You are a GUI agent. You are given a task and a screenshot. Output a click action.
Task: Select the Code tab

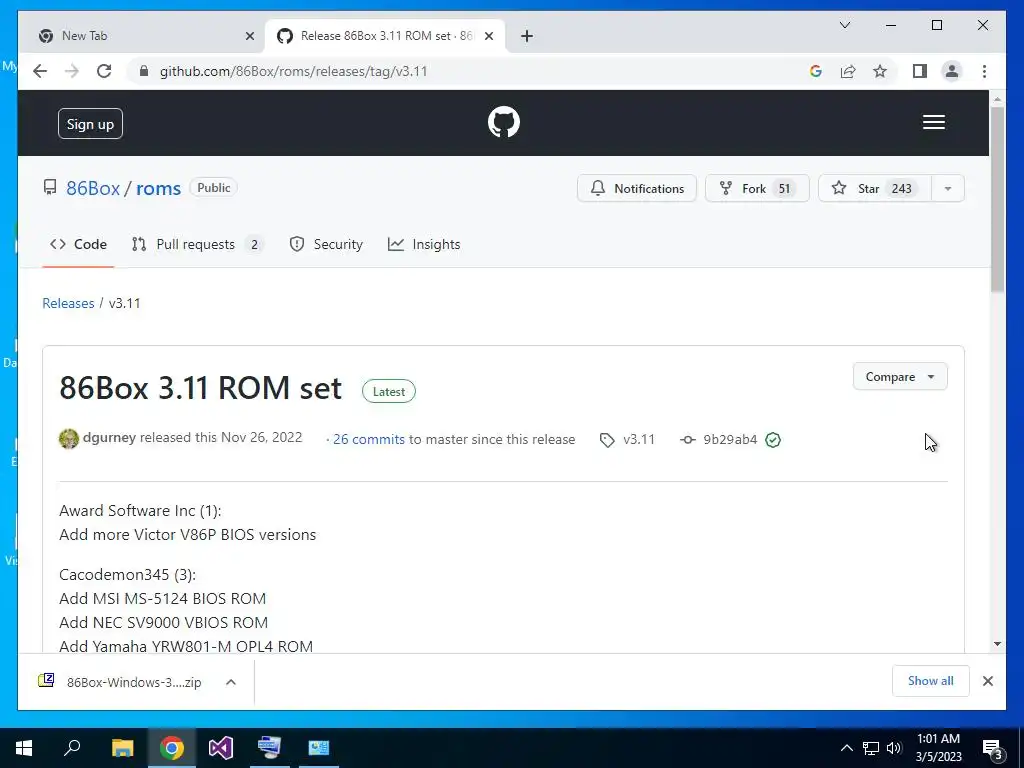pos(78,244)
